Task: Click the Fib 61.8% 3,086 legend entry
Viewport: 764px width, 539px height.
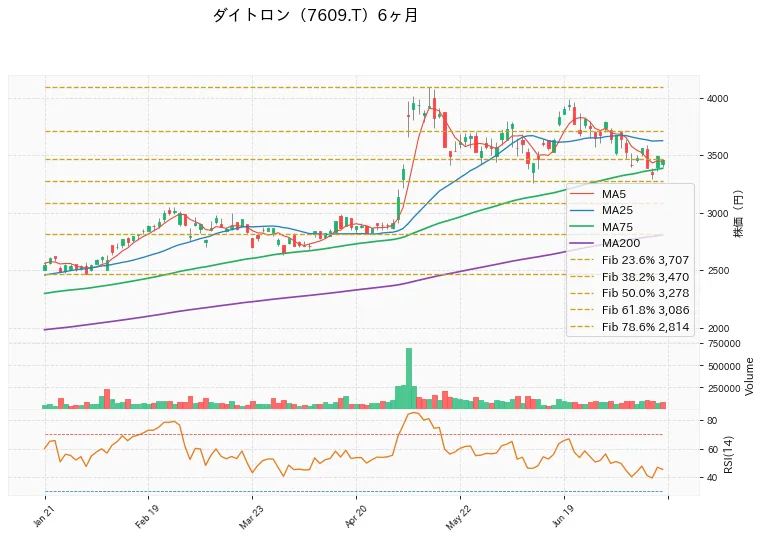Action: pyautogui.click(x=630, y=310)
